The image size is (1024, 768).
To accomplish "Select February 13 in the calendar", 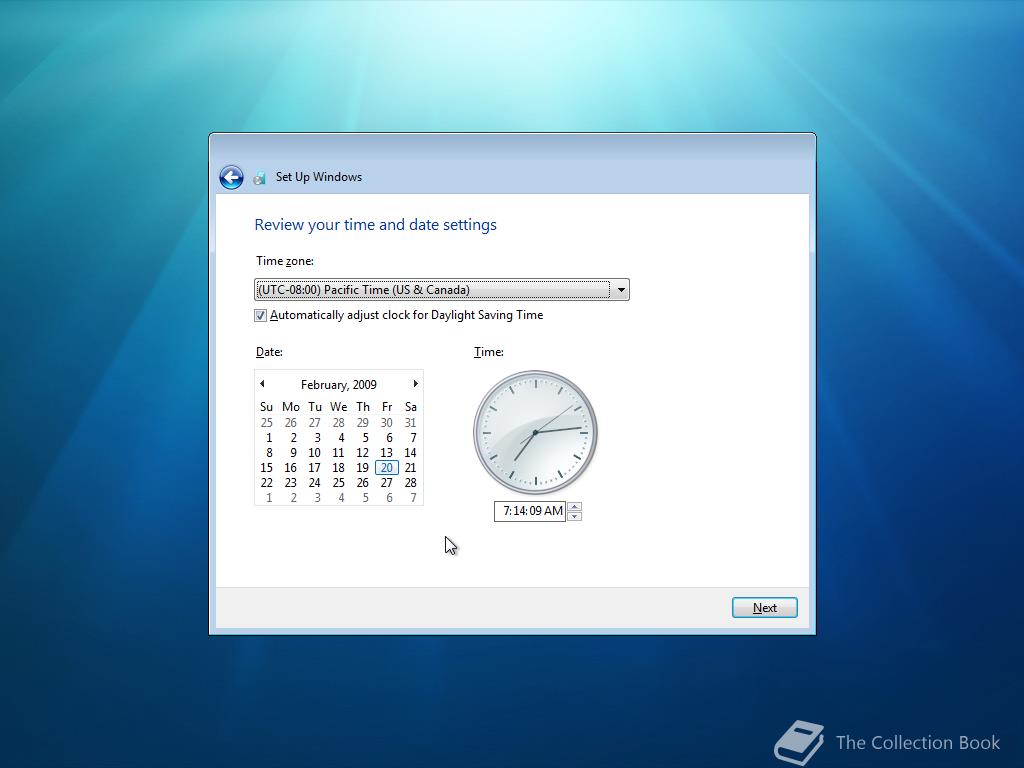I will [x=387, y=453].
